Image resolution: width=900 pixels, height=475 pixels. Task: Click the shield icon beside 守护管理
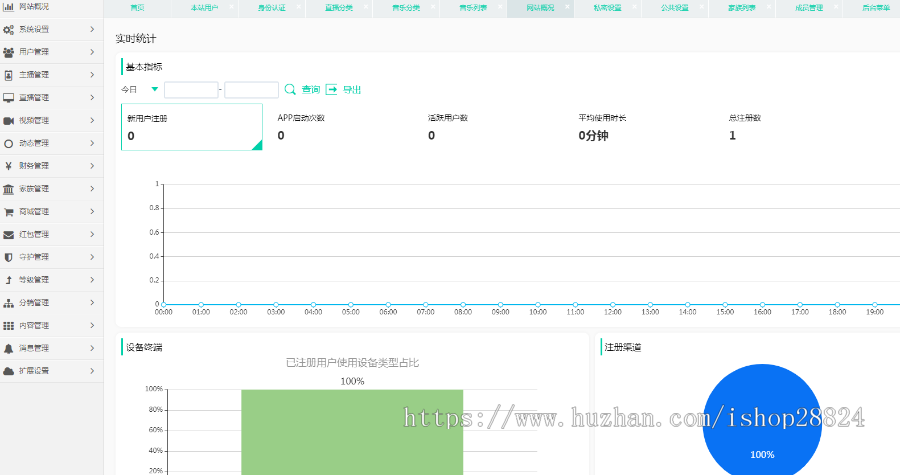click(x=9, y=257)
